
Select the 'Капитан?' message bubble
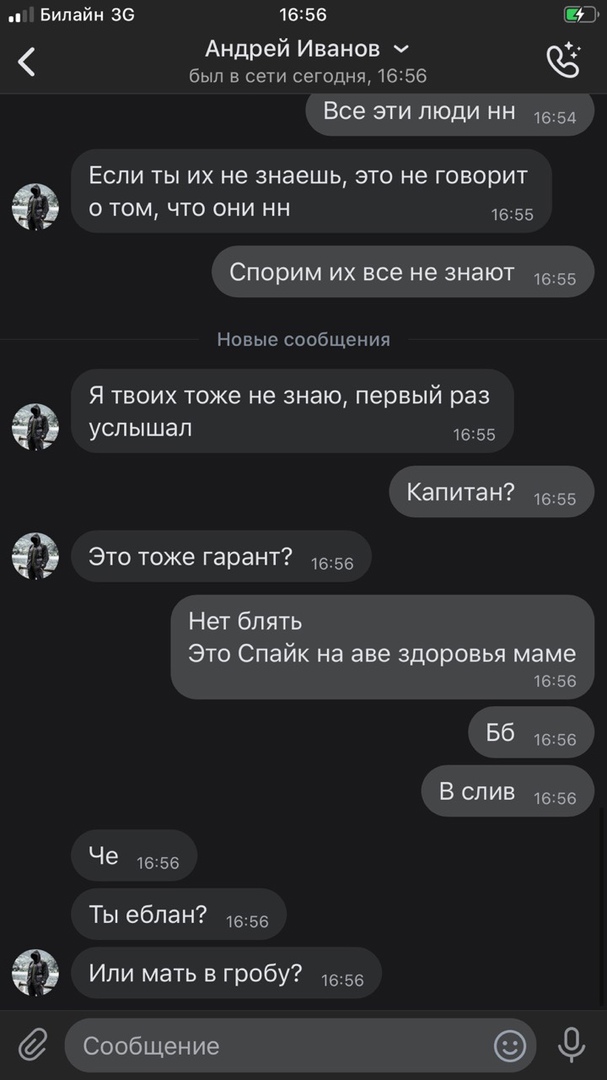point(491,492)
